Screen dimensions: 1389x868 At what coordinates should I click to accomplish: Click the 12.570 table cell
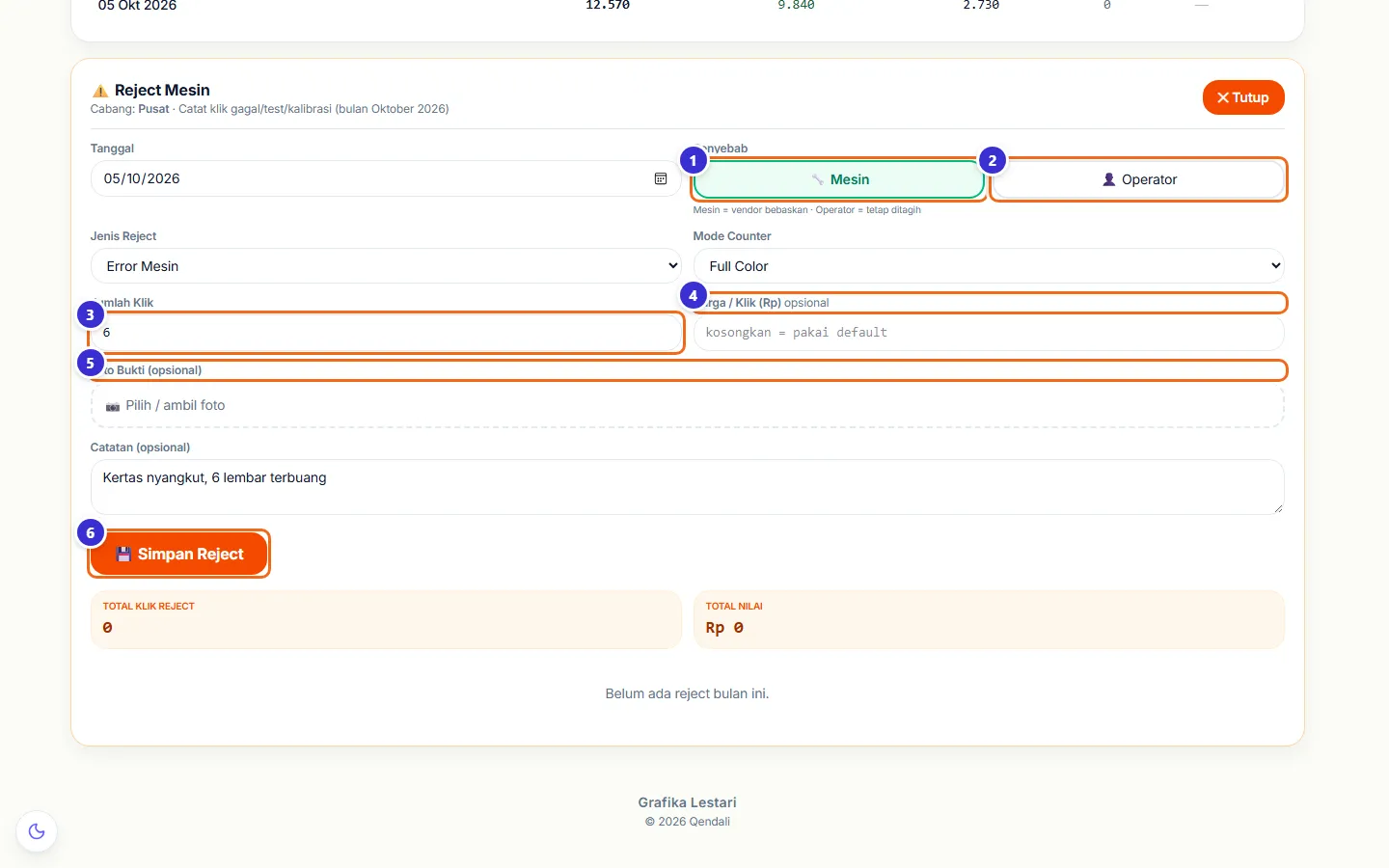(x=608, y=5)
